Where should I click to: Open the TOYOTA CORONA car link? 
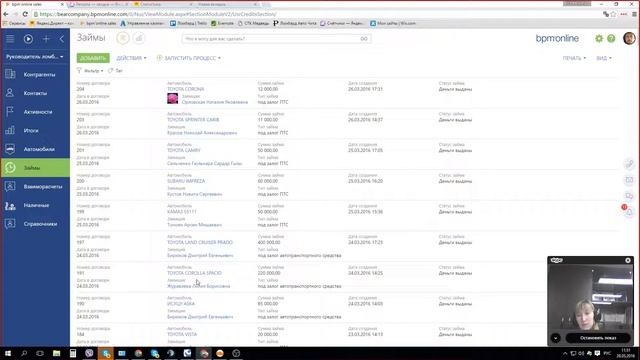pos(186,89)
